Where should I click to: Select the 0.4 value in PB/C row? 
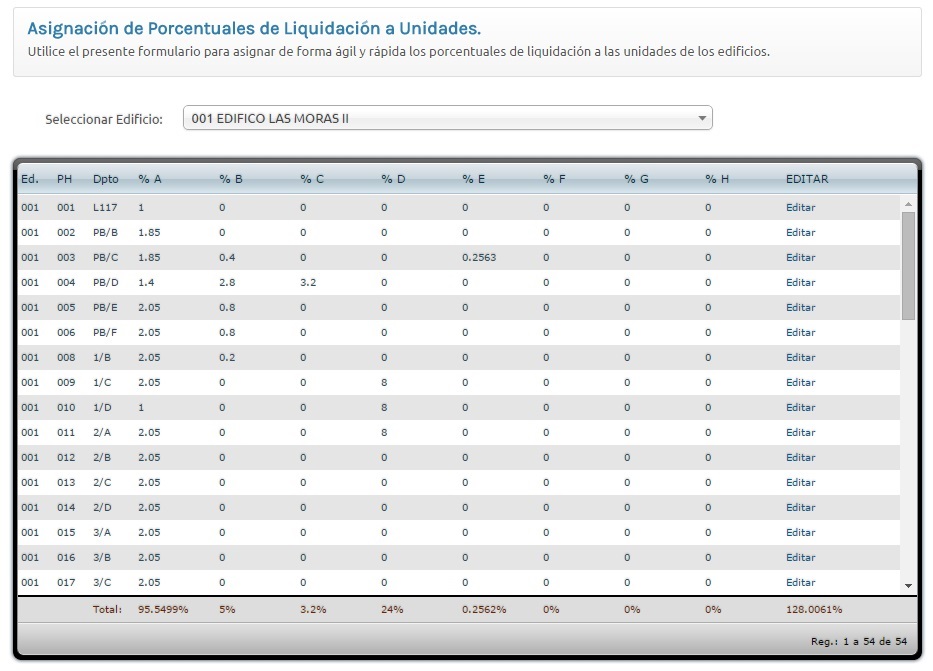pyautogui.click(x=227, y=258)
